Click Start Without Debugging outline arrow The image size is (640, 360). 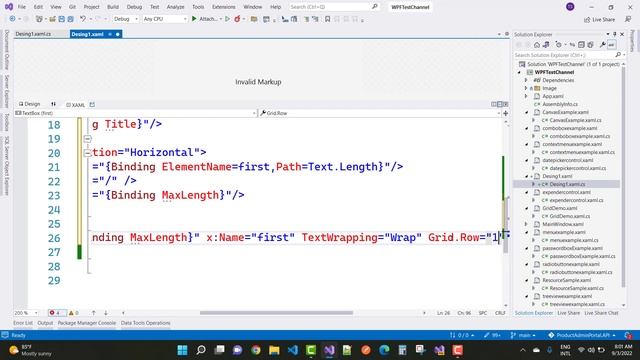click(x=227, y=19)
